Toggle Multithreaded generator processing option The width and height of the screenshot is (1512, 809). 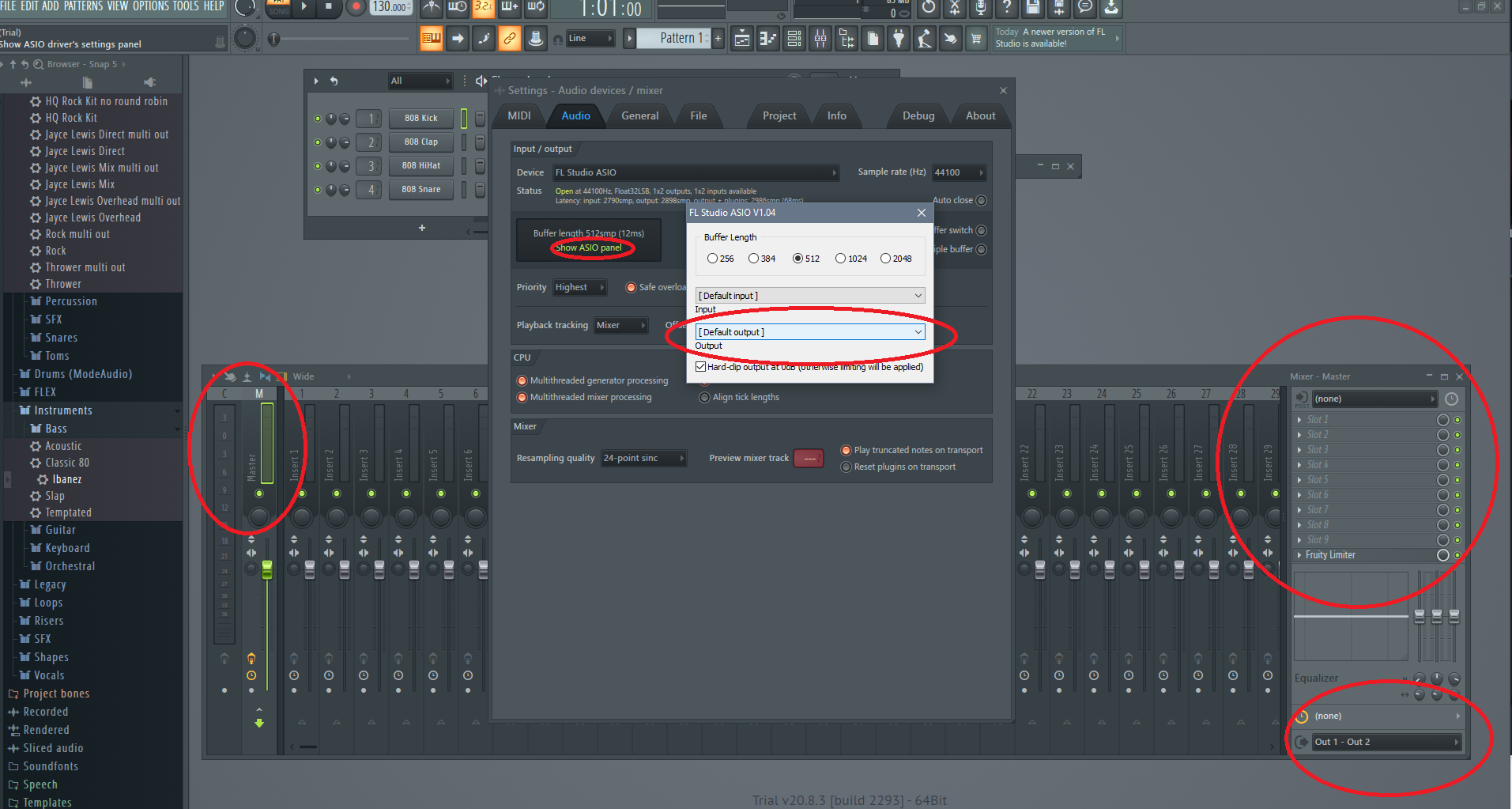[522, 380]
